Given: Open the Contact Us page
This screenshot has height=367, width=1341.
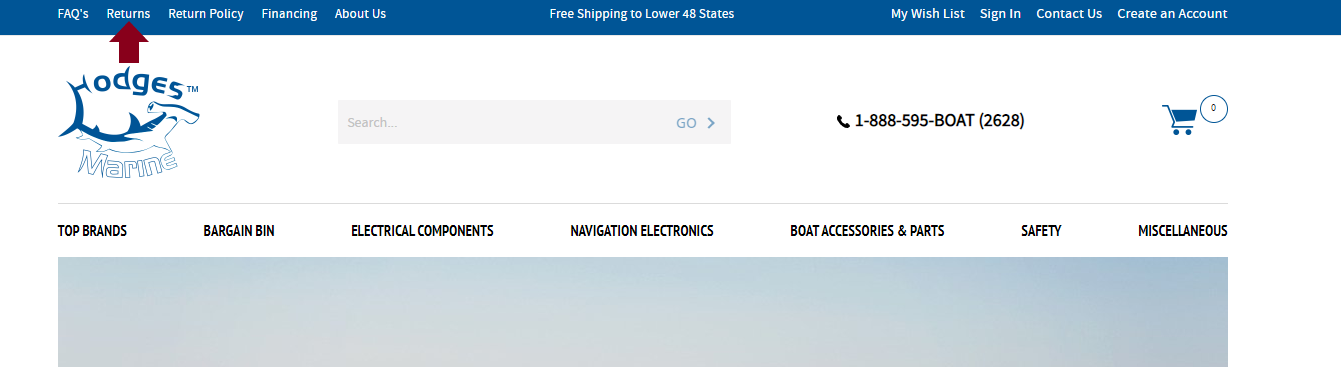Looking at the screenshot, I should tap(1069, 14).
